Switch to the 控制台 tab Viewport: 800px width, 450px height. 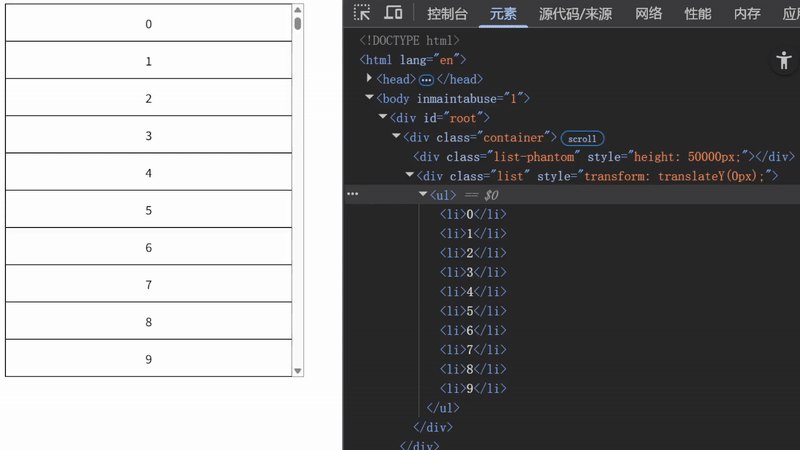pyautogui.click(x=447, y=13)
